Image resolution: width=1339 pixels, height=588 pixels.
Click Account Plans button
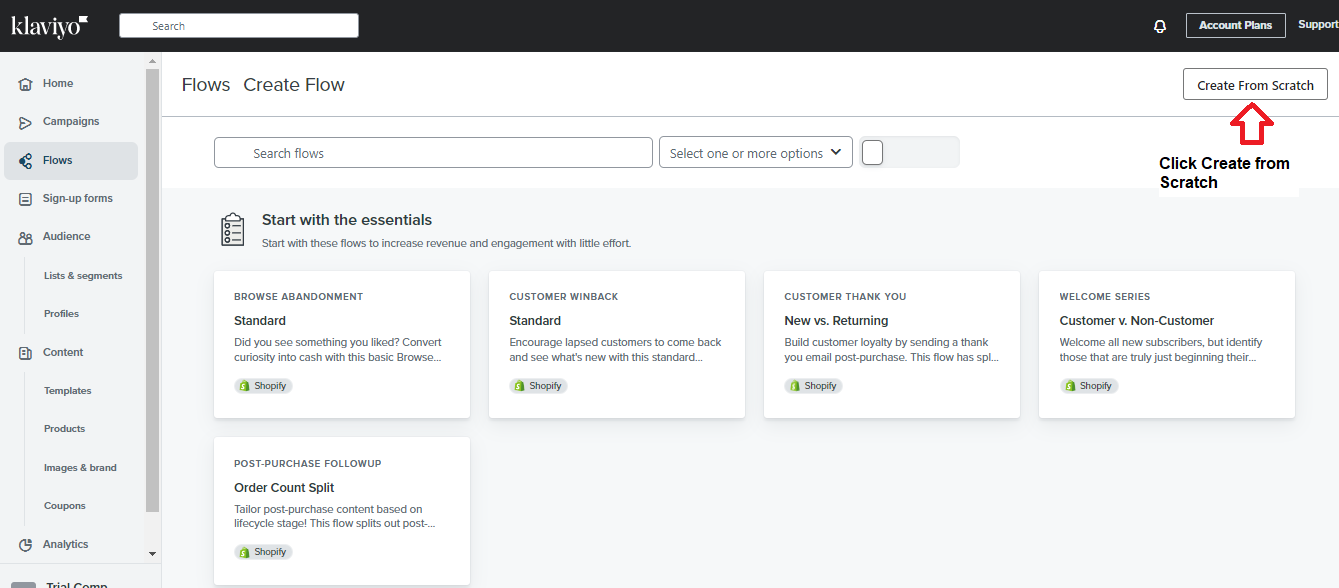pos(1235,25)
